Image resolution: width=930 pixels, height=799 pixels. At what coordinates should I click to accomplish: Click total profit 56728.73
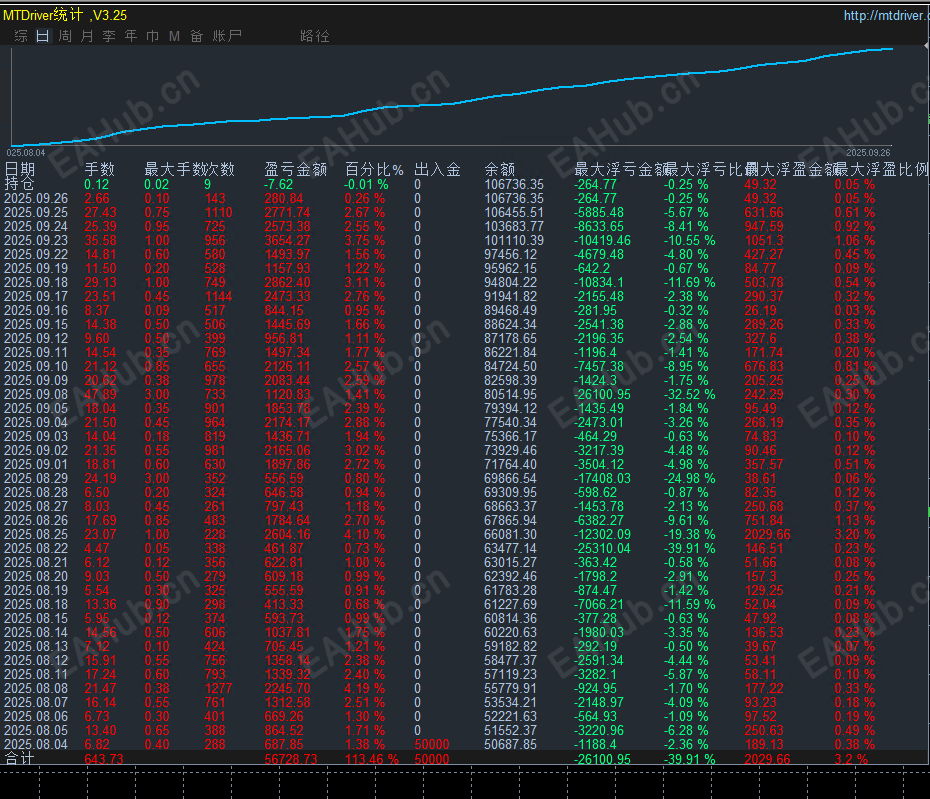tap(291, 759)
